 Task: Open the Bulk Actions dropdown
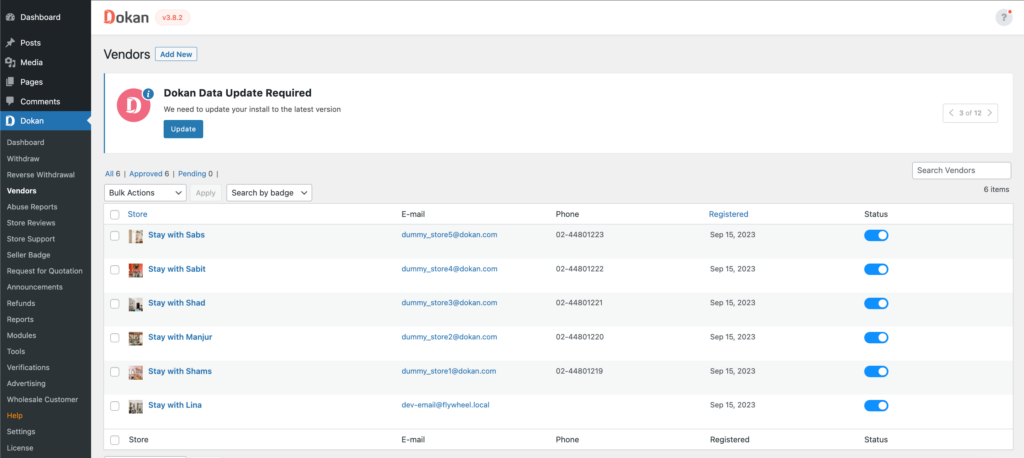pyautogui.click(x=145, y=193)
